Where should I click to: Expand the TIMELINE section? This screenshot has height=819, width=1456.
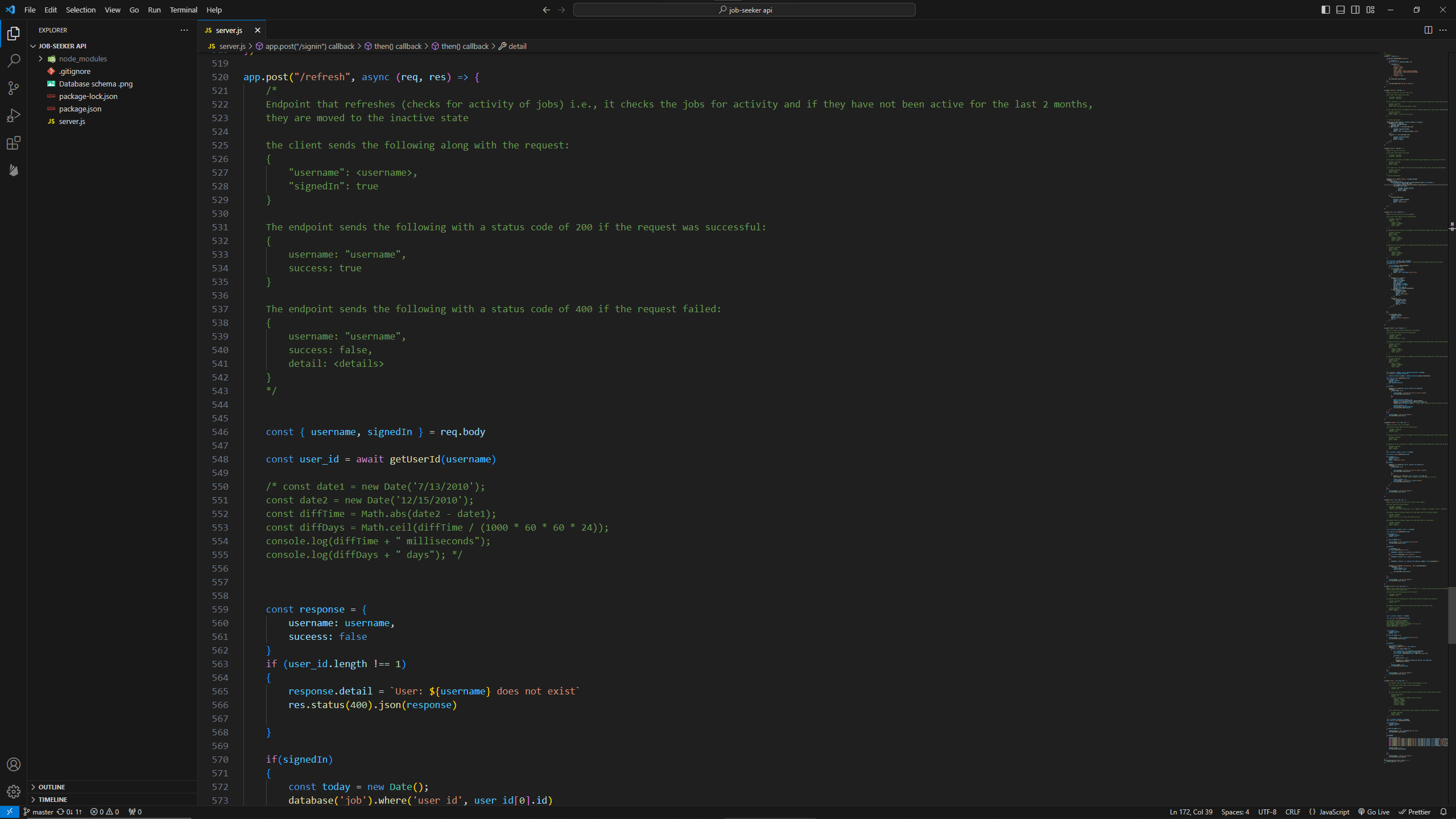[53, 800]
